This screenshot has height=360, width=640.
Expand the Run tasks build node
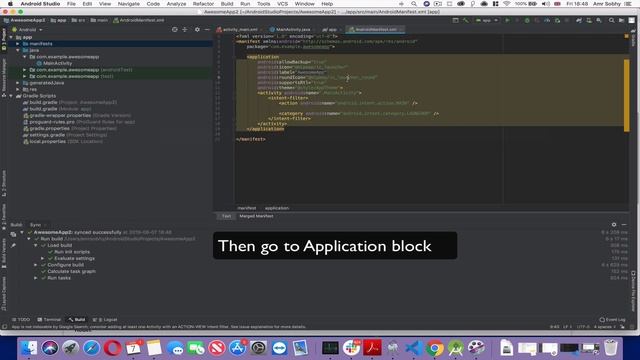(36, 278)
